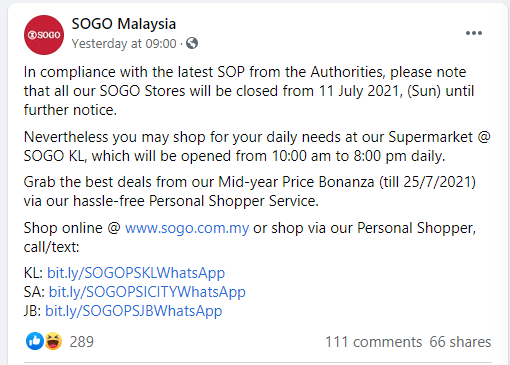Image resolution: width=510 pixels, height=365 pixels.
Task: Open the SA bit.ly/SOGOPSICITYWhatsApp link
Action: (147, 292)
